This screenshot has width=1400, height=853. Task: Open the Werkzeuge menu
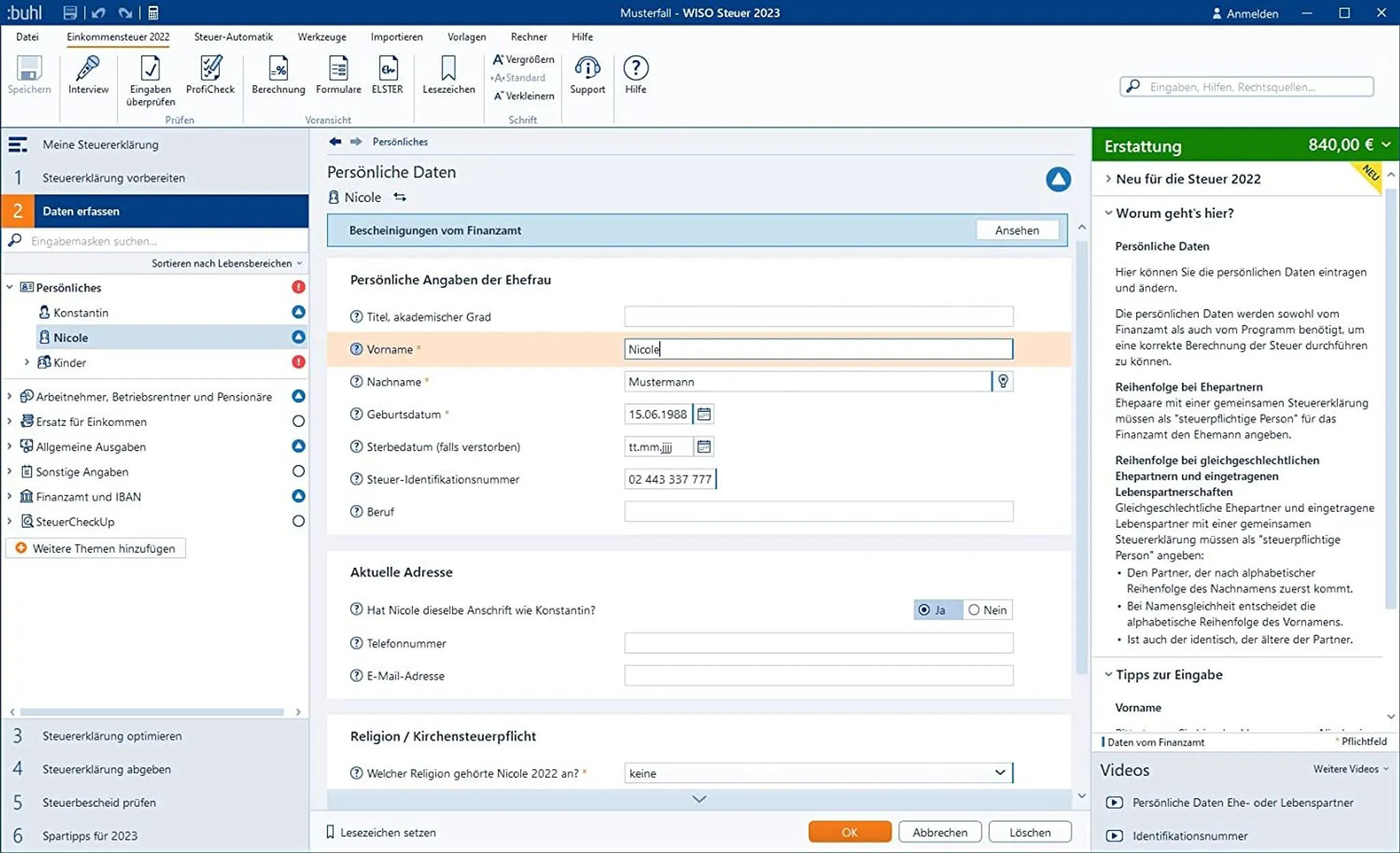[x=321, y=37]
